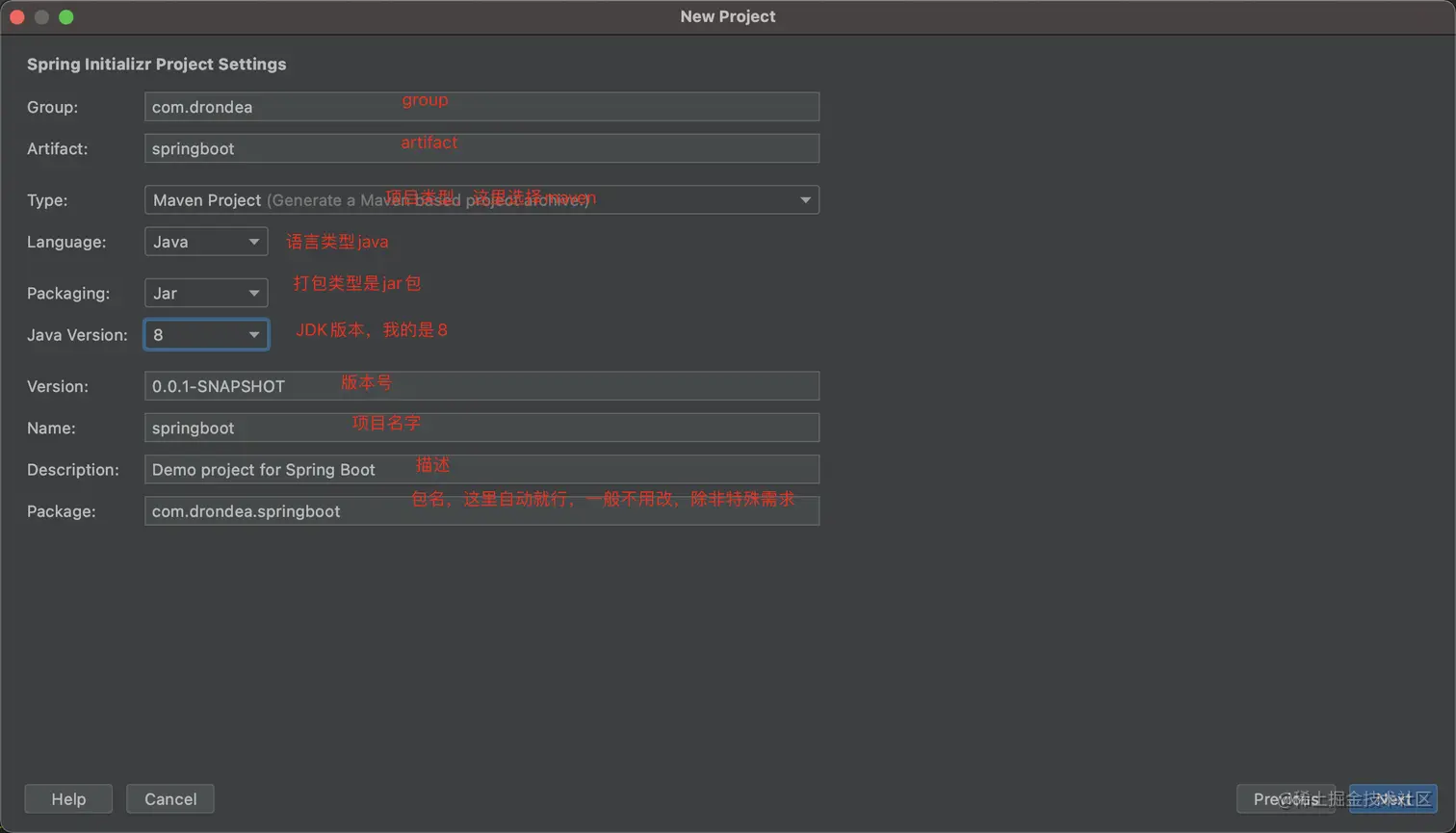Click the Package field com.drondea.springboot
The height and width of the screenshot is (833, 1456).
(481, 511)
